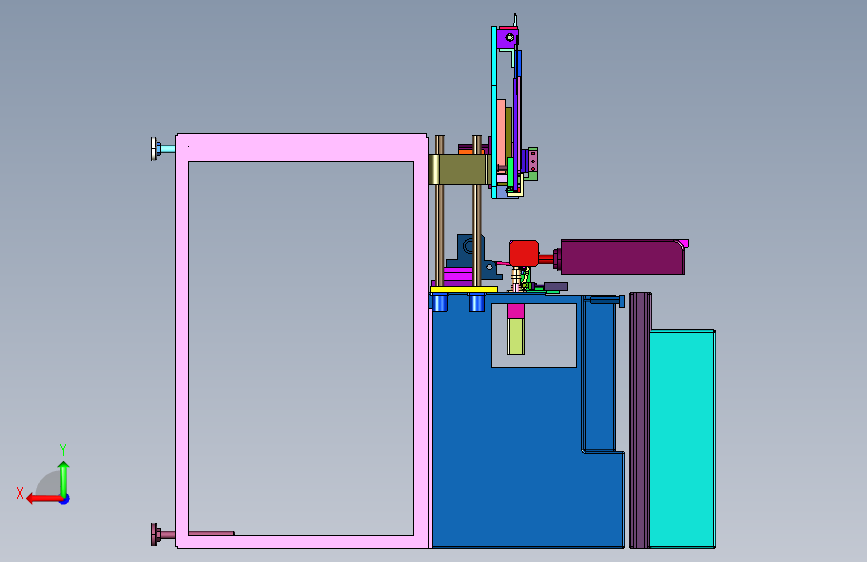The width and height of the screenshot is (867, 562).
Task: Select the violet block atop the vertical assembly
Action: 506,39
